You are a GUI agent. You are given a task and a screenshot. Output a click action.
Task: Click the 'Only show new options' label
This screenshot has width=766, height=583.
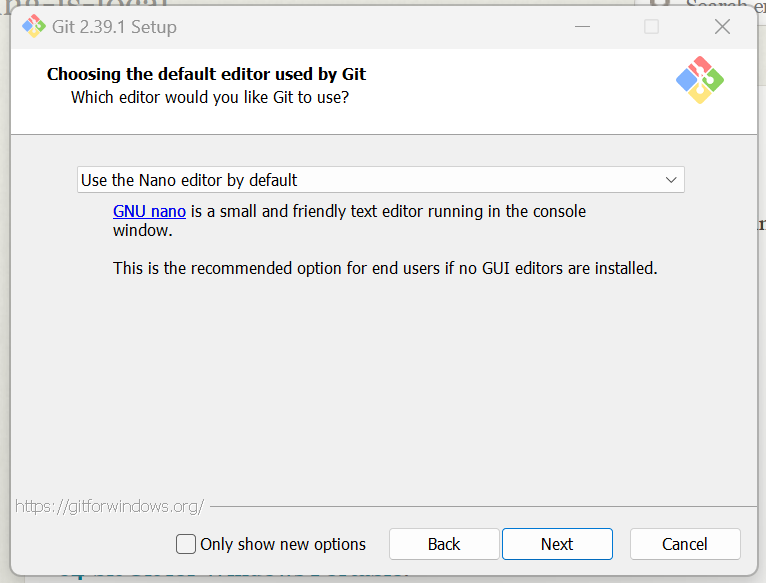[x=283, y=544]
